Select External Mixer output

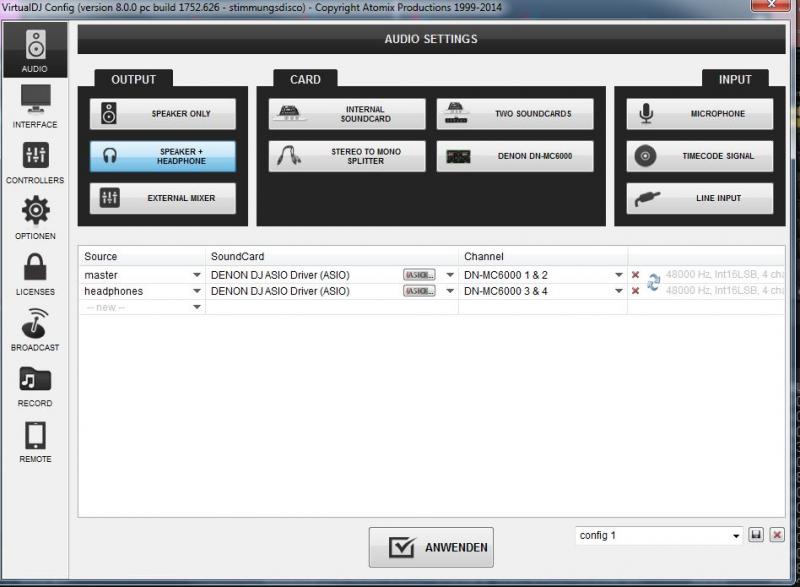coord(163,198)
